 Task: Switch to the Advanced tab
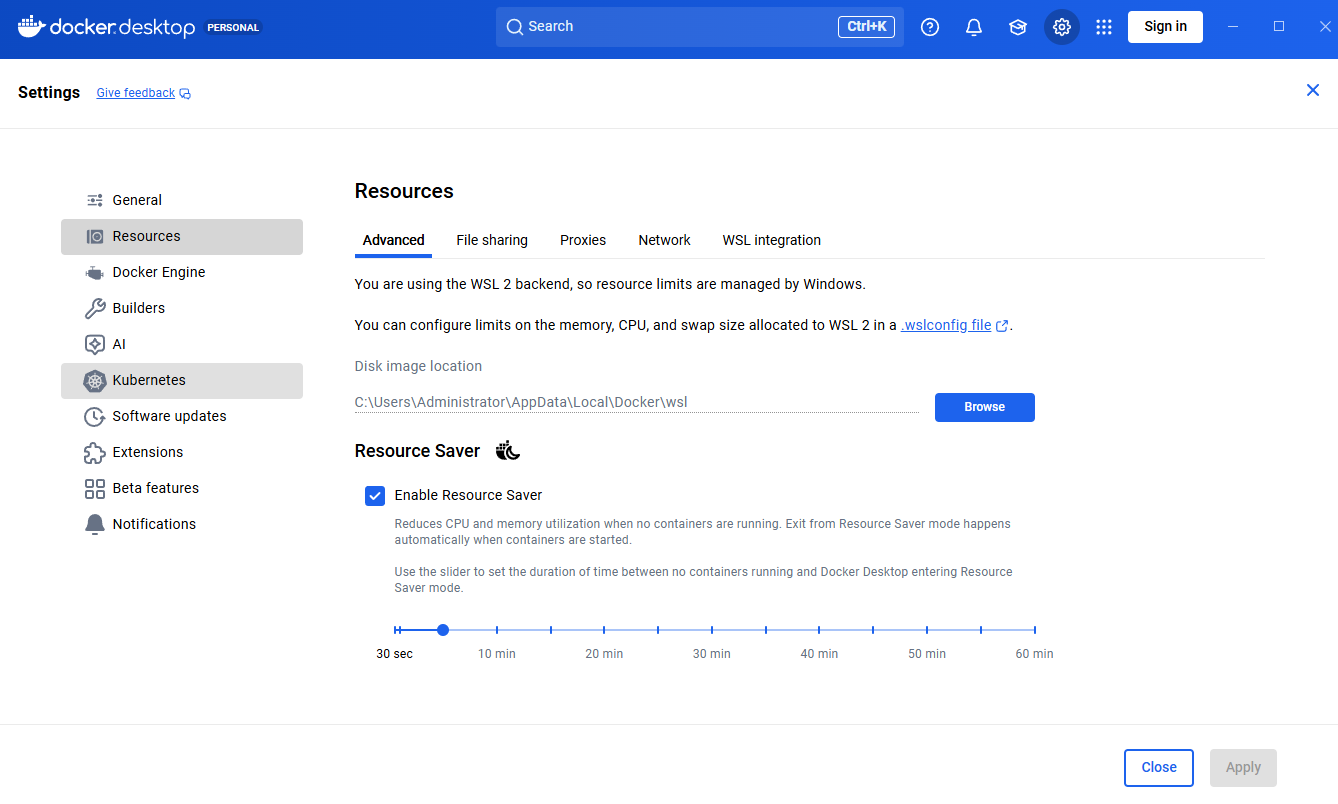(394, 240)
